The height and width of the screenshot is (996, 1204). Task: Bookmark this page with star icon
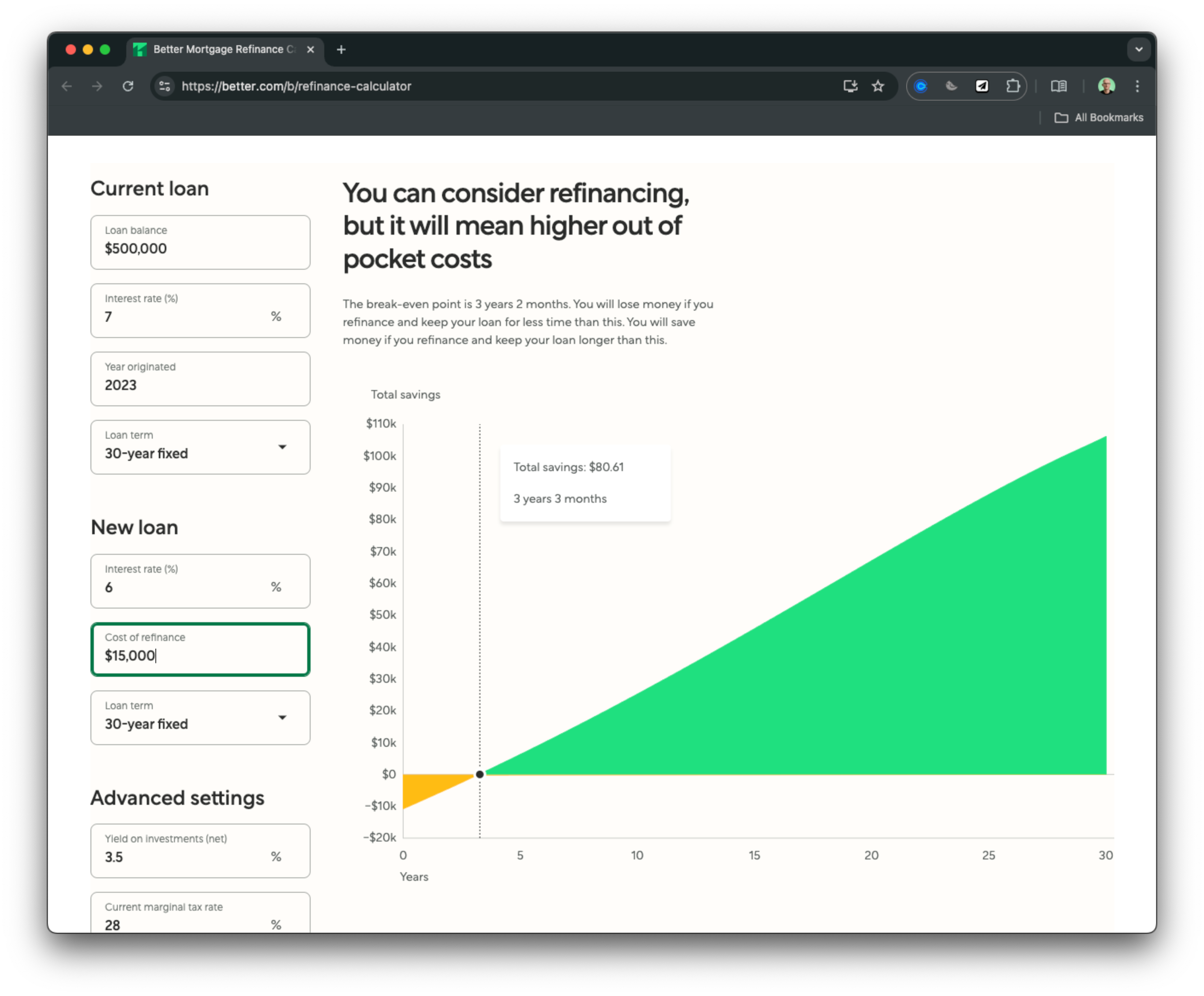(x=878, y=86)
